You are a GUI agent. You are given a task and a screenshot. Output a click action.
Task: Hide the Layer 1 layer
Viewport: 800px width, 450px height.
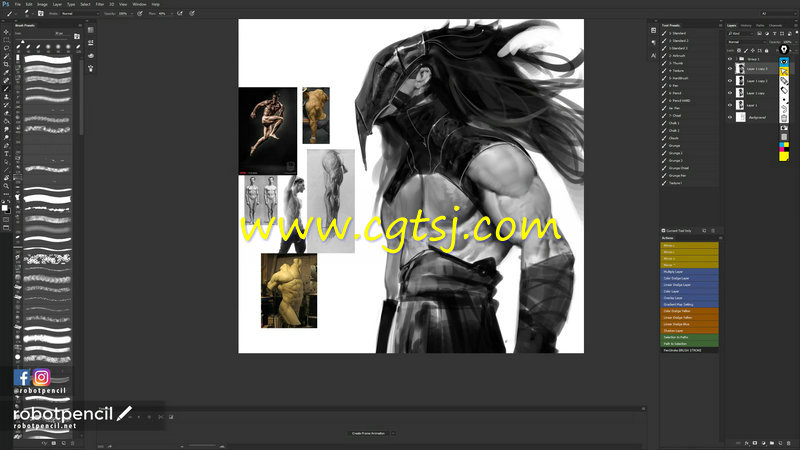click(x=730, y=105)
